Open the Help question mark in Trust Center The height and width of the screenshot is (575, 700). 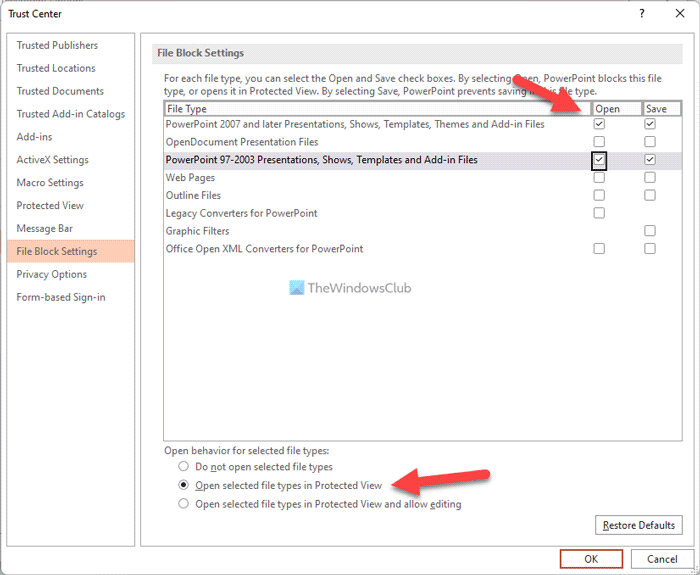pyautogui.click(x=642, y=14)
